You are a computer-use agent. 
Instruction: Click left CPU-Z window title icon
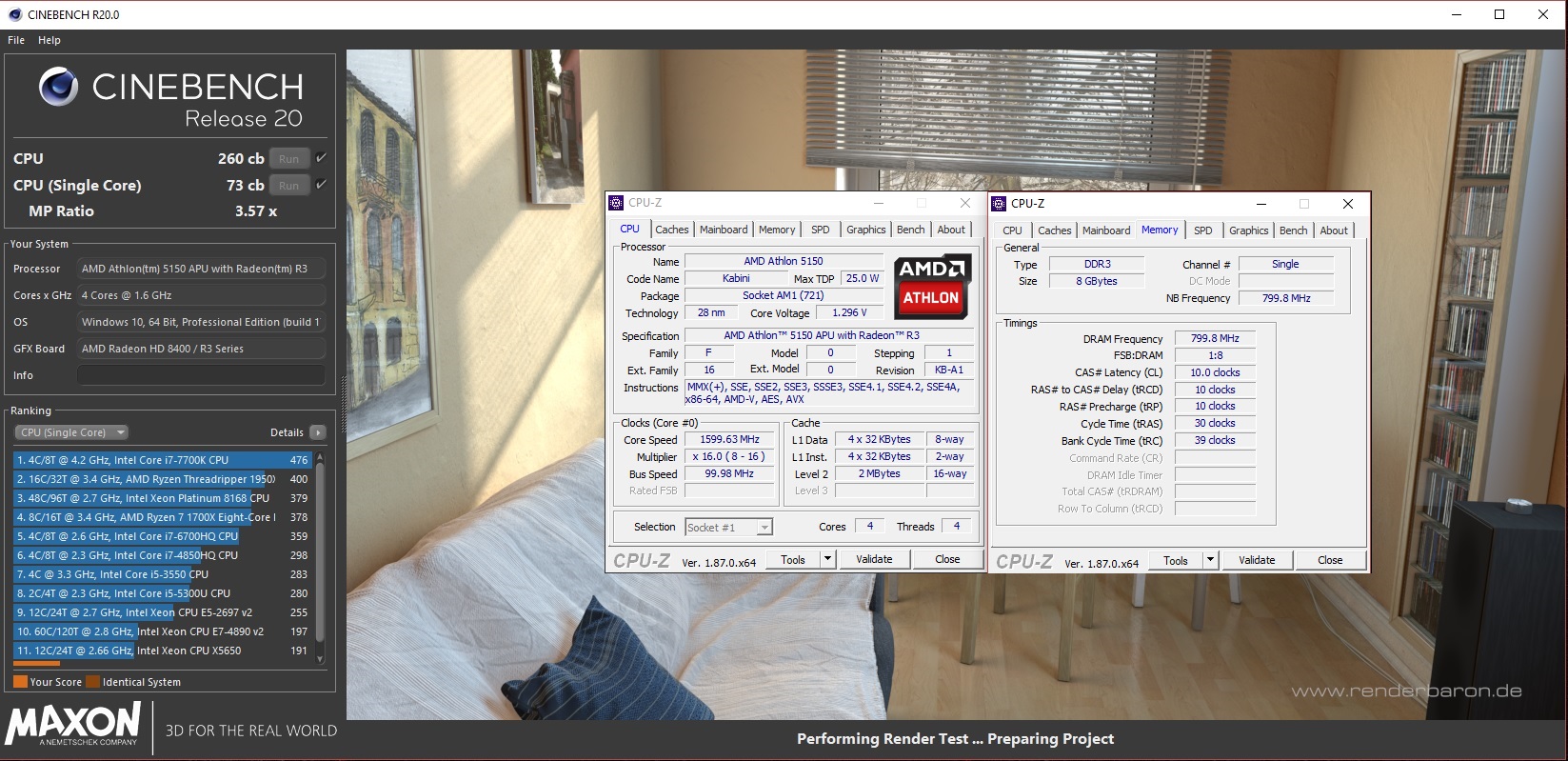[616, 203]
